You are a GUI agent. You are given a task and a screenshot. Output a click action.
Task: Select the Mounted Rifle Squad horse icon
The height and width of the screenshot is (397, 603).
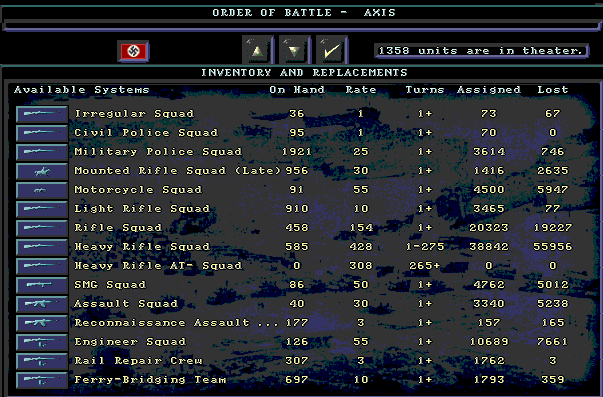[42, 171]
